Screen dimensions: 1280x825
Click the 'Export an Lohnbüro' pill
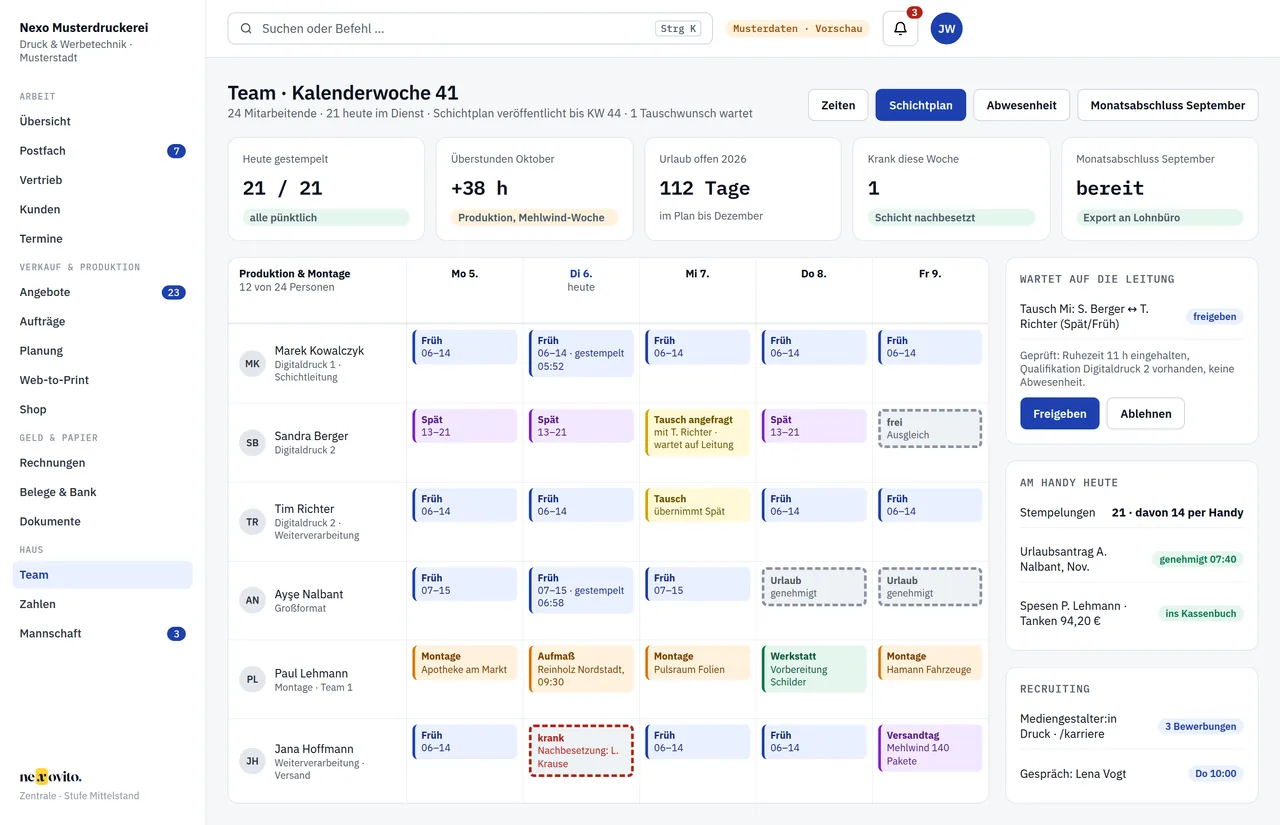pyautogui.click(x=1160, y=217)
